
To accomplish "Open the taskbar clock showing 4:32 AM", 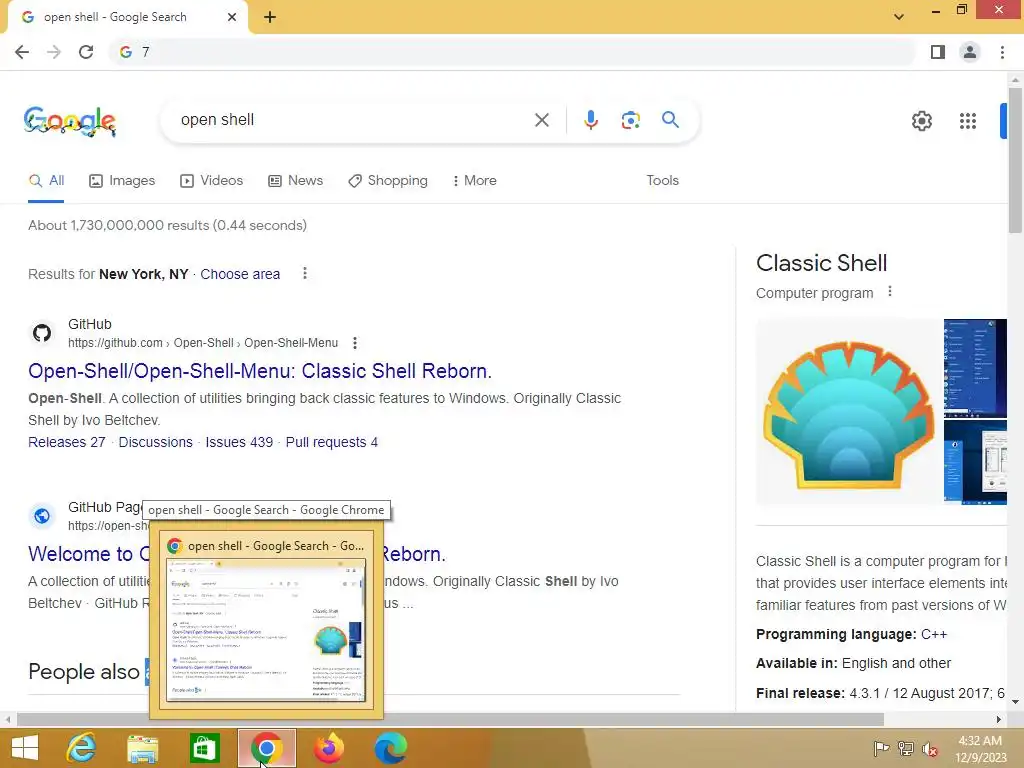I will (x=980, y=749).
